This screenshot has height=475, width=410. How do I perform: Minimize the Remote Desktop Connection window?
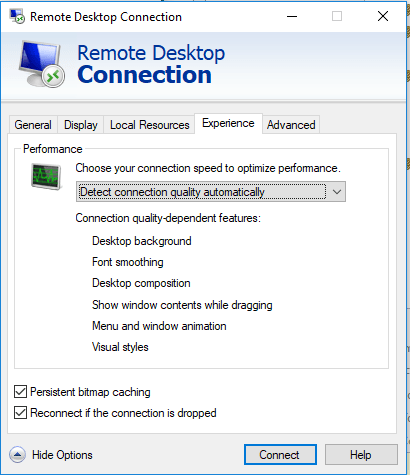(x=292, y=16)
